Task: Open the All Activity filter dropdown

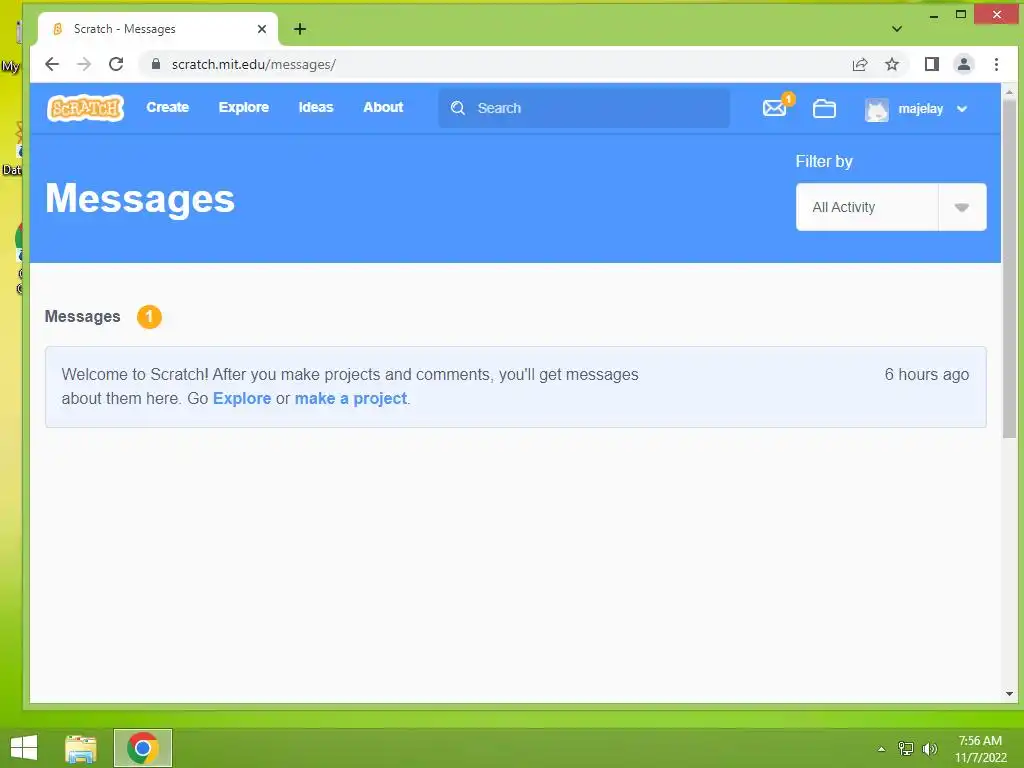Action: tap(891, 207)
